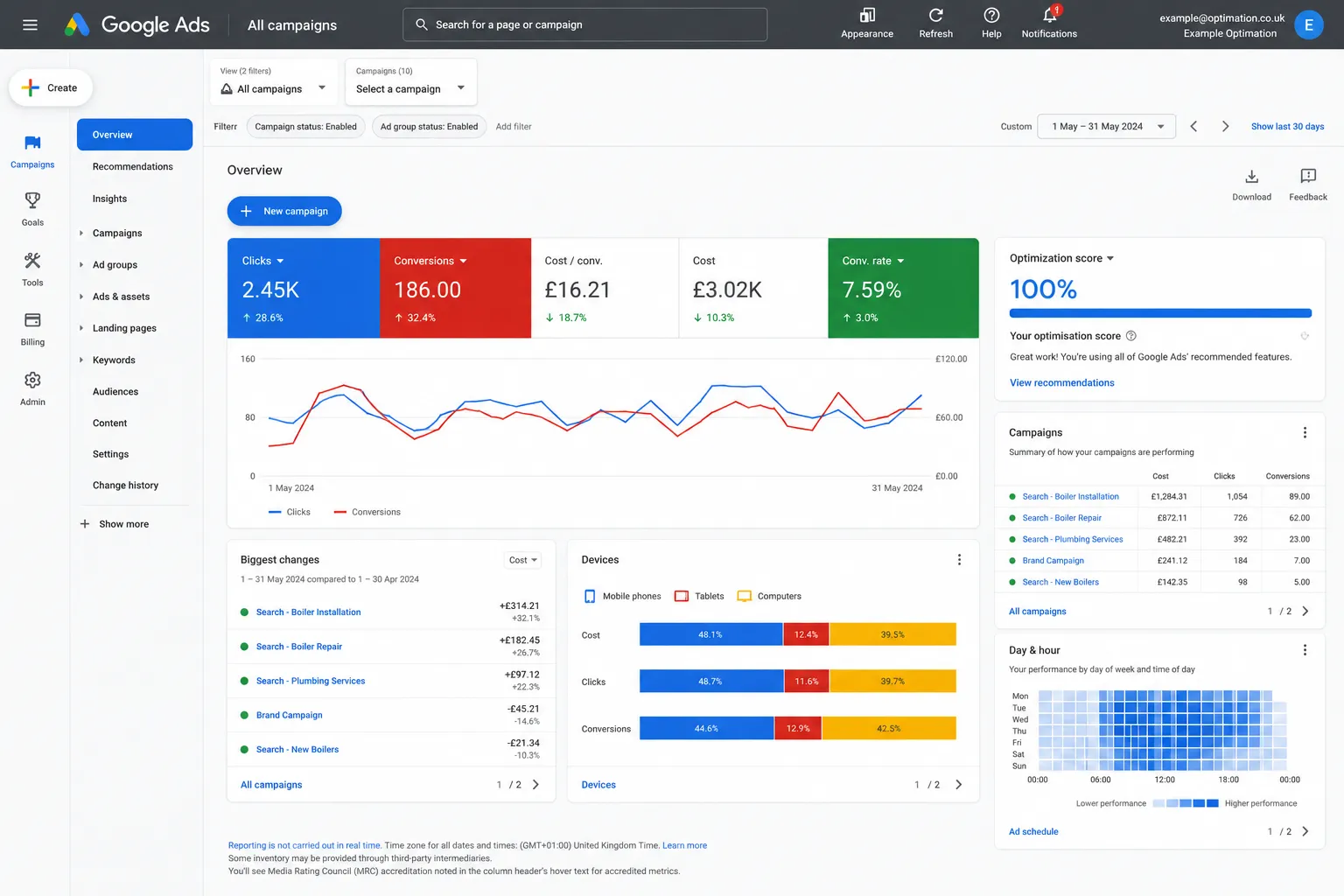Open Settings in the side menu
This screenshot has height=896, width=1344.
point(110,454)
